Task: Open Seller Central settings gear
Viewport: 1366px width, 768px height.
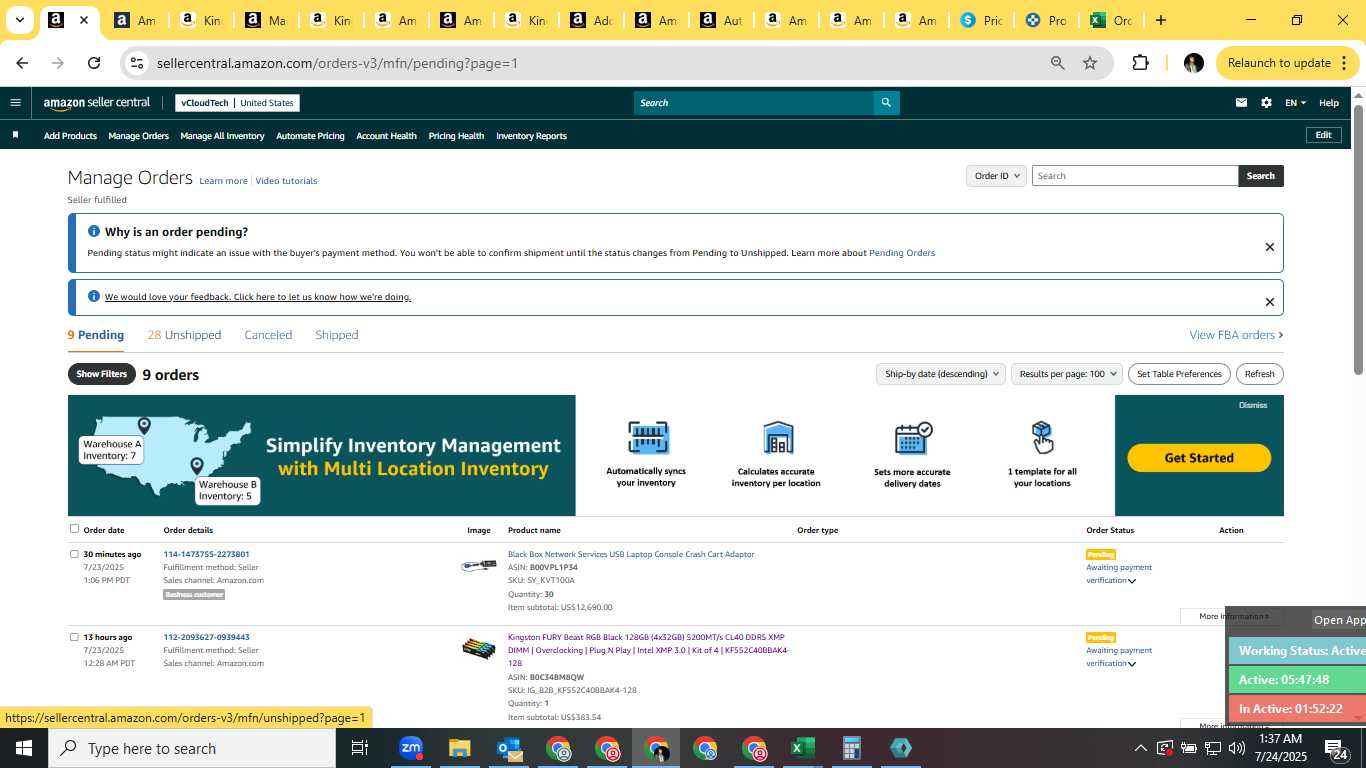Action: click(x=1266, y=102)
